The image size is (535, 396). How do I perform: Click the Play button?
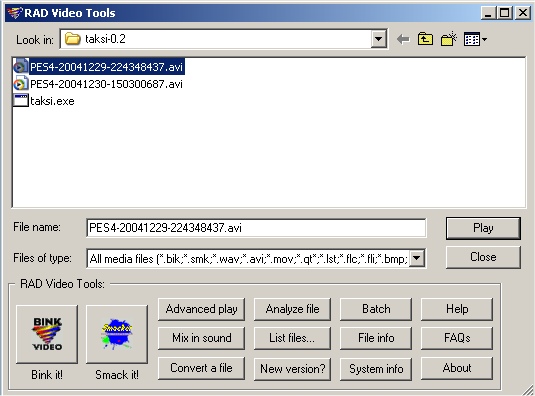point(483,228)
